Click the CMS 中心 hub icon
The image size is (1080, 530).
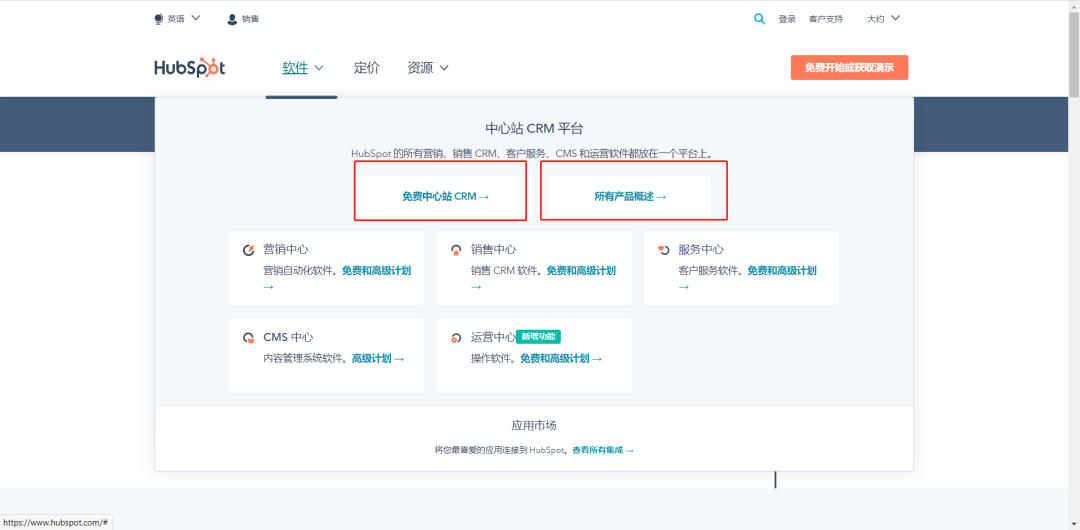click(x=249, y=338)
